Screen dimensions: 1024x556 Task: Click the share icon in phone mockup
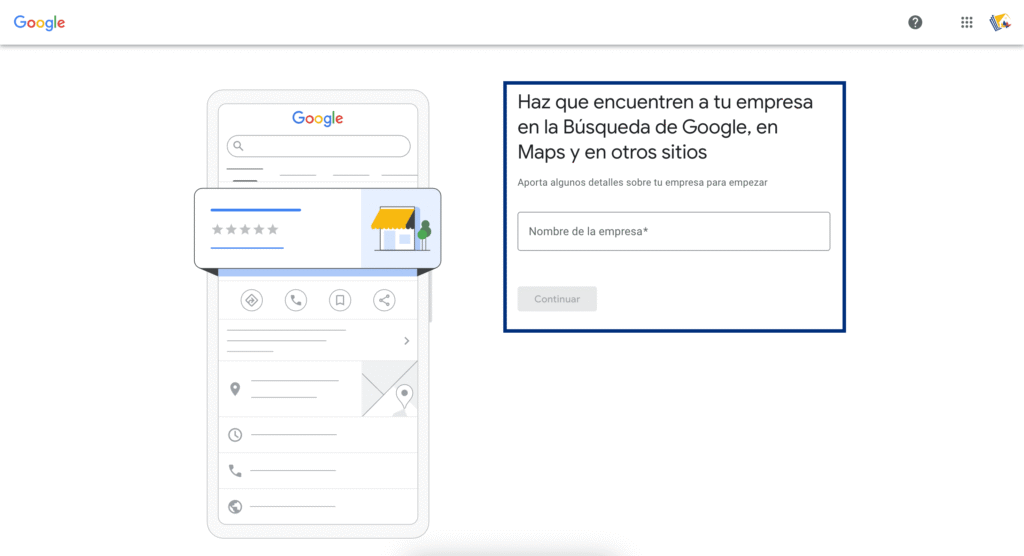point(384,300)
